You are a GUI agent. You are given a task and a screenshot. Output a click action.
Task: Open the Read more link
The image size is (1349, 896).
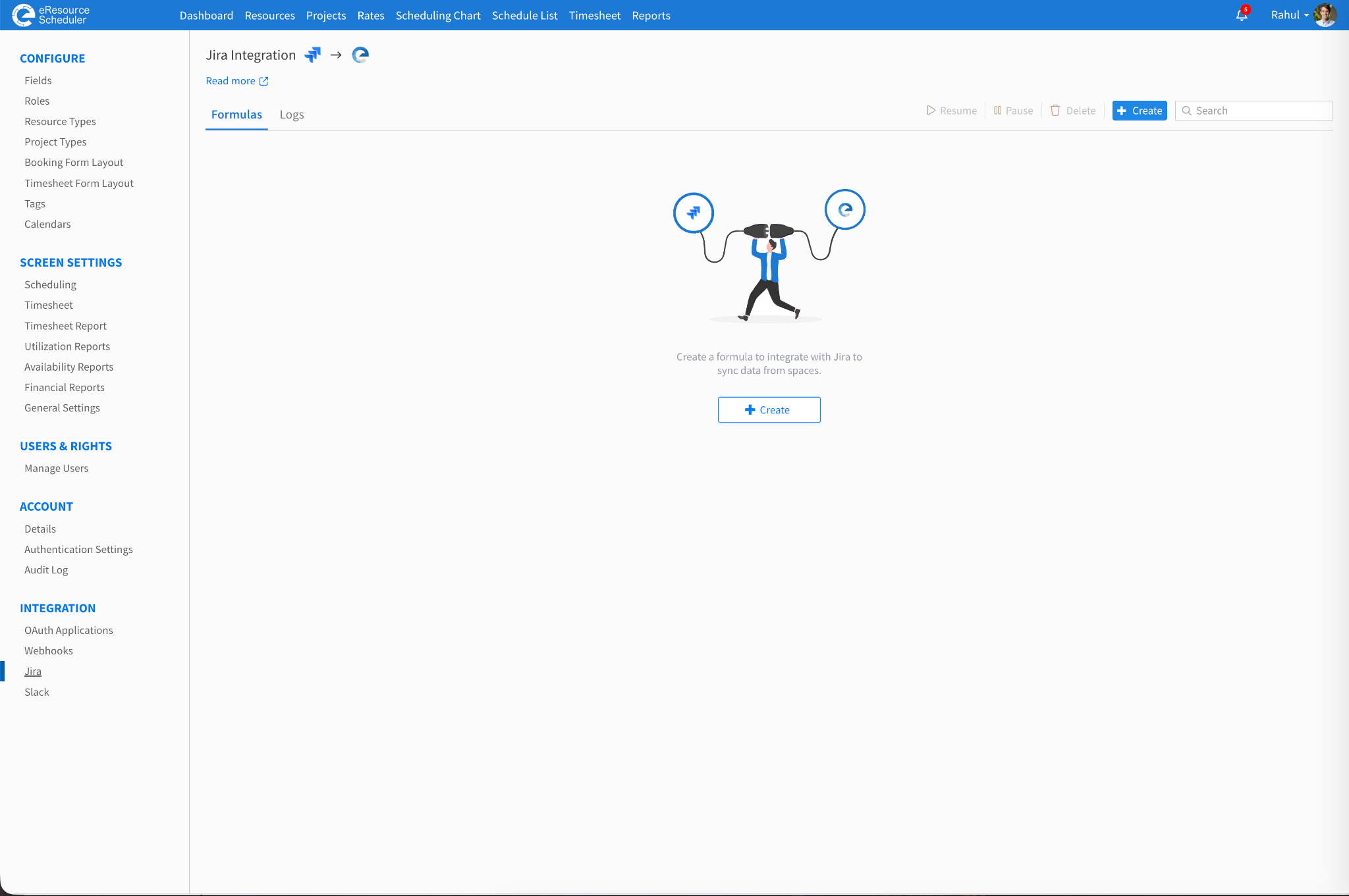point(231,81)
